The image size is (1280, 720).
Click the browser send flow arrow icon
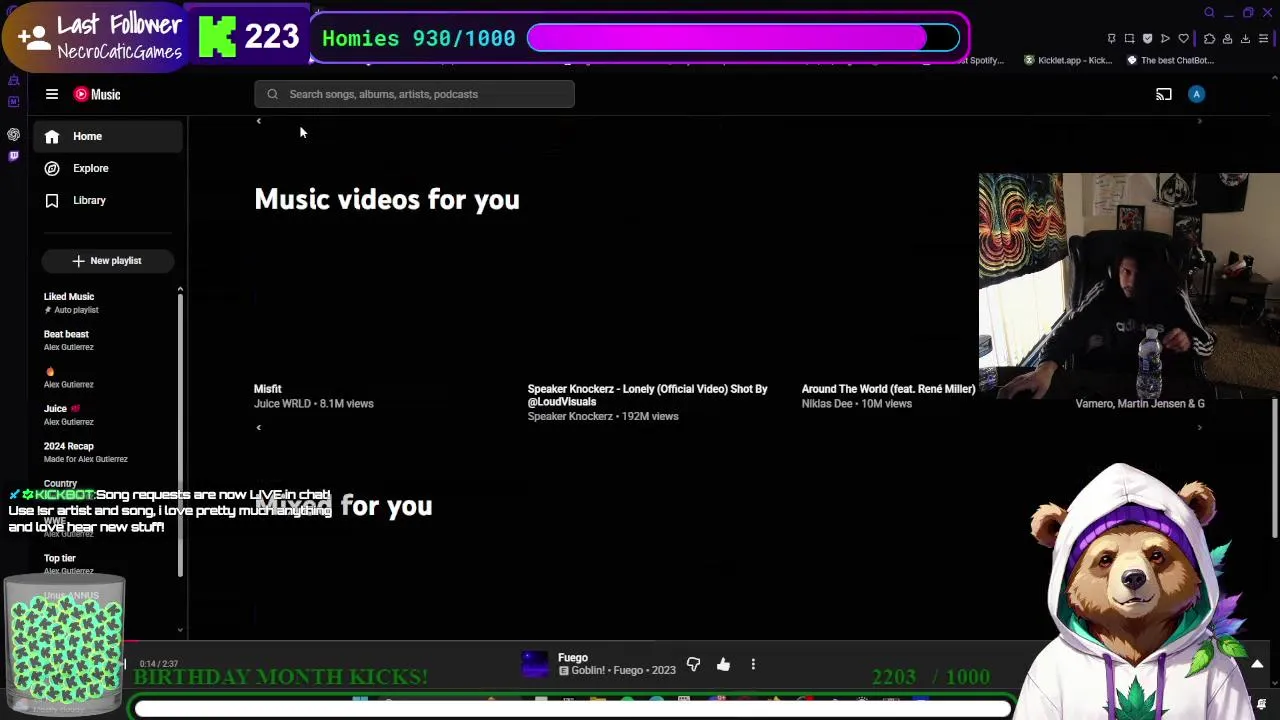point(1165,38)
